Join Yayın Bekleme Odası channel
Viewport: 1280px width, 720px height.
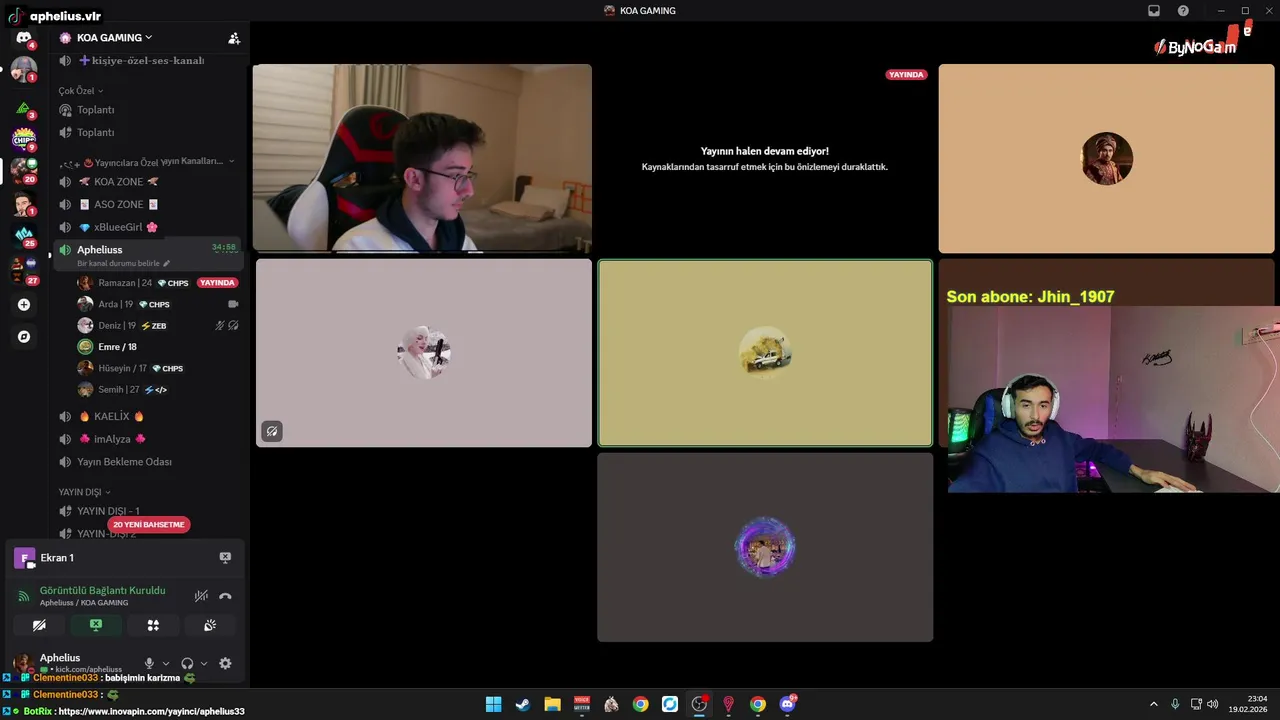[147, 462]
